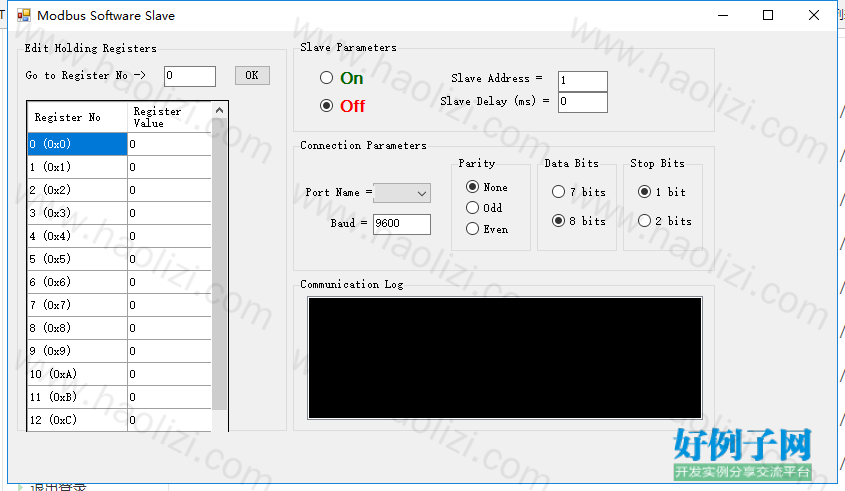Image resolution: width=845 pixels, height=491 pixels.
Task: Click the Baud rate field
Action: 402,224
